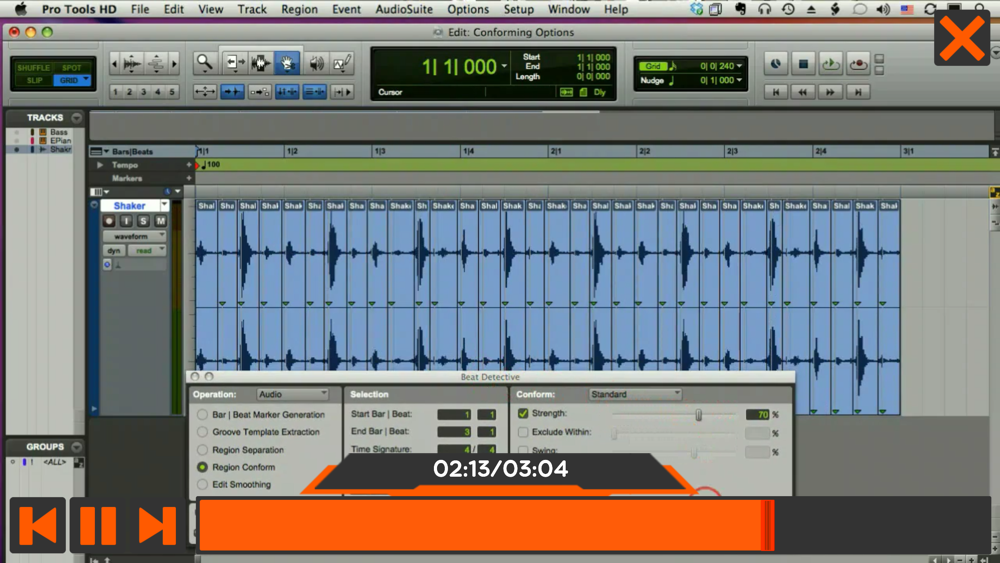Click the Stop transport button
This screenshot has height=563, width=1000.
click(x=803, y=64)
